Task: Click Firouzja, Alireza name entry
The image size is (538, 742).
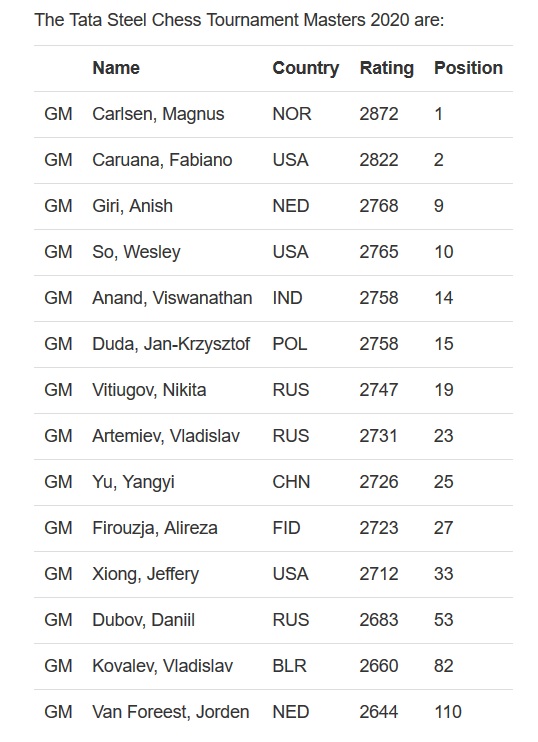Action: [x=155, y=528]
